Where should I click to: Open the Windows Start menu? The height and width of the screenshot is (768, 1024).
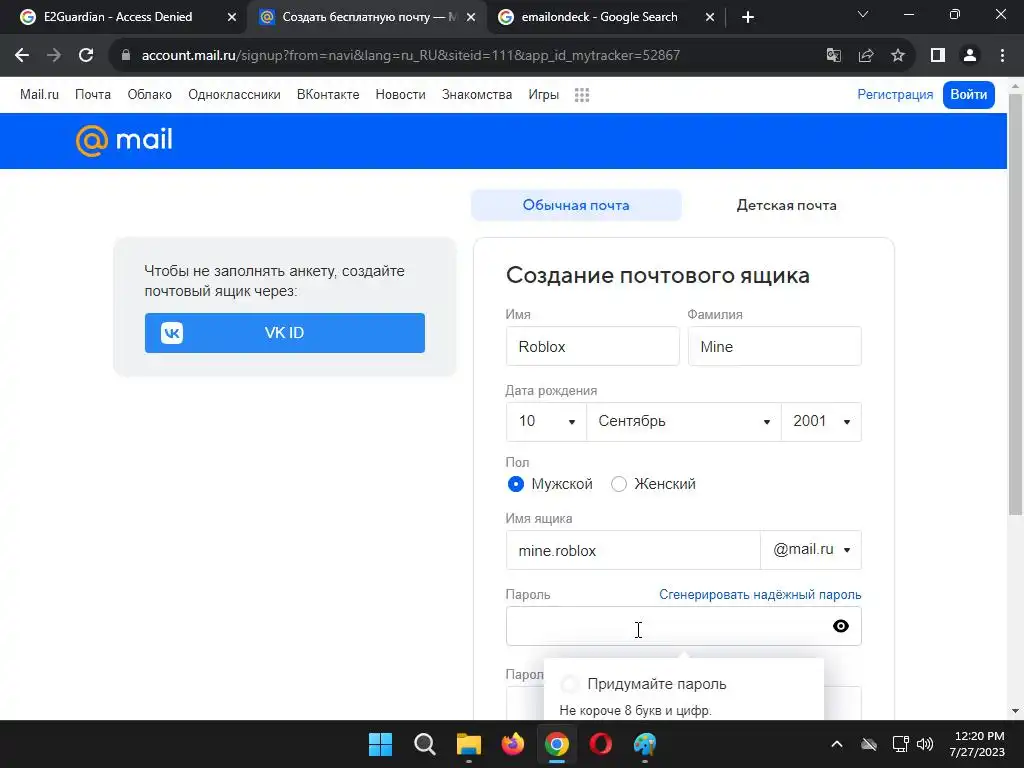380,744
